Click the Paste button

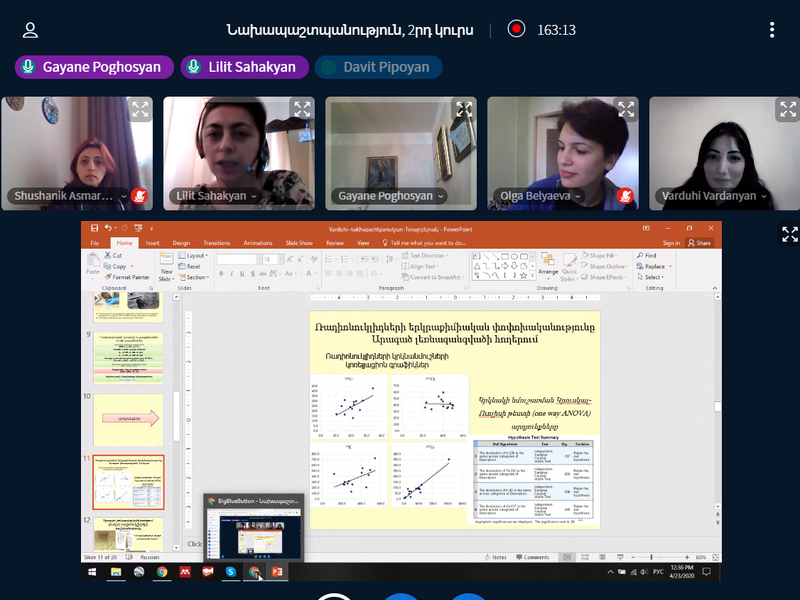93,265
